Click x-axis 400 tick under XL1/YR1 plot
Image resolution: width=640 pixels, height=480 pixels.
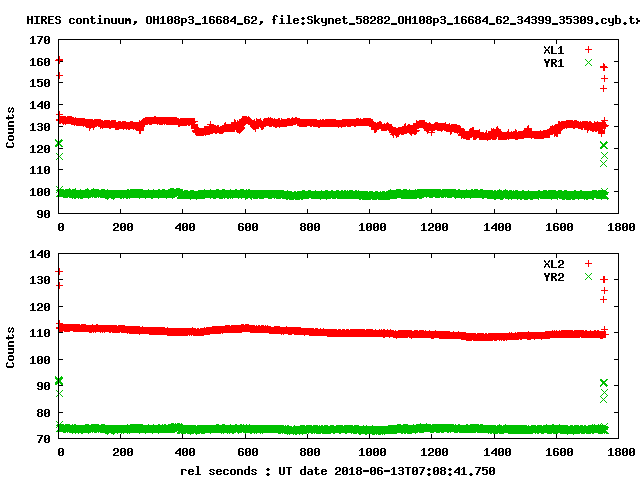(185, 227)
